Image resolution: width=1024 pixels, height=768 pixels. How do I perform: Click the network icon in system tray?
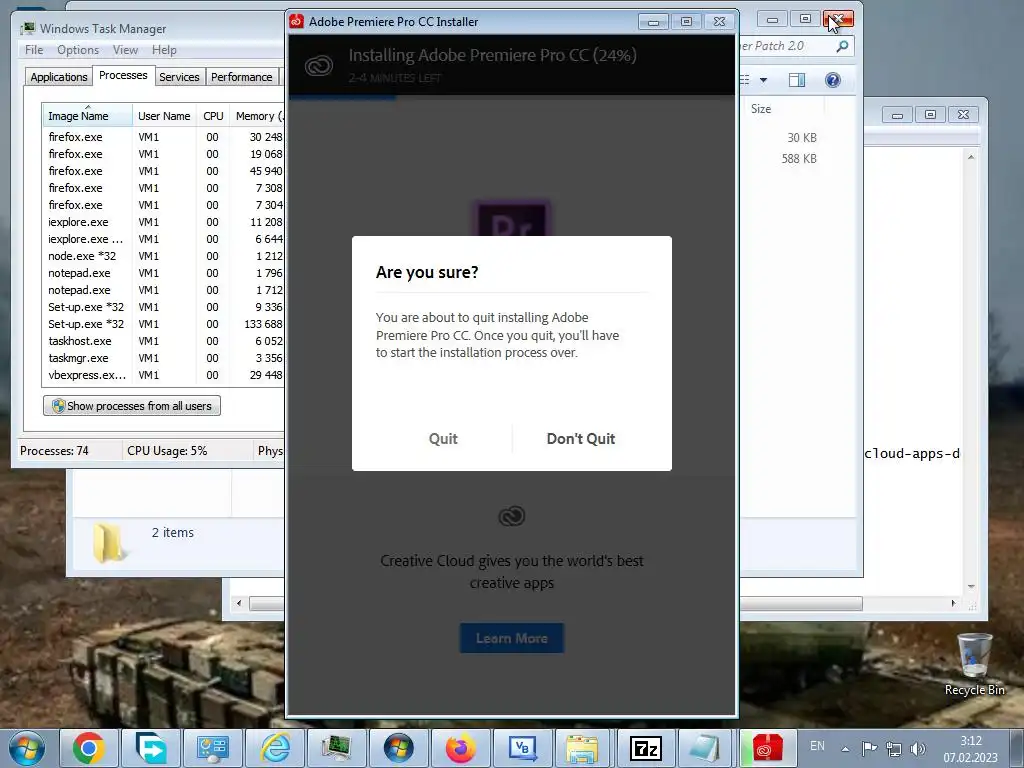point(893,749)
